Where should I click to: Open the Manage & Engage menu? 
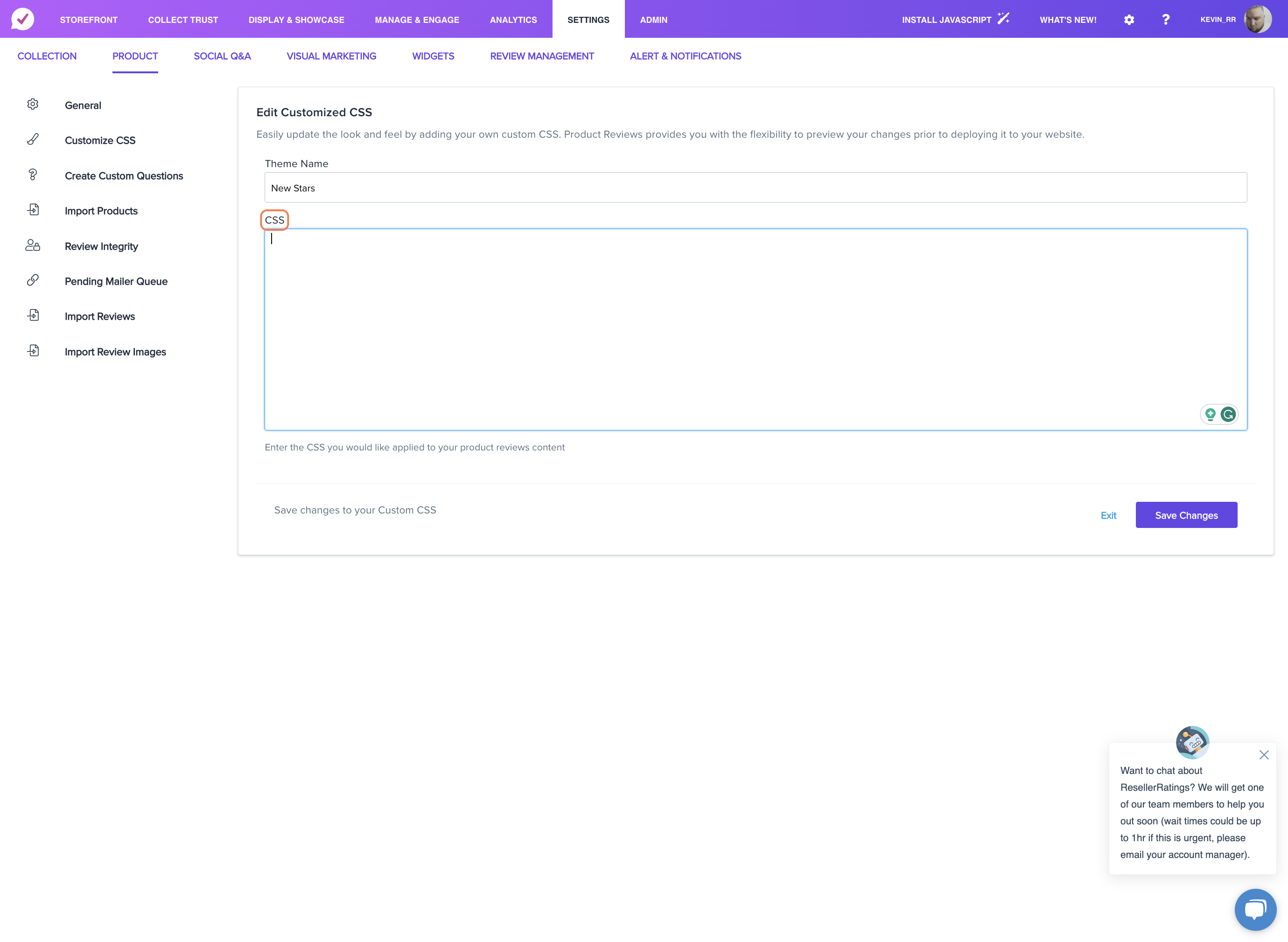[x=417, y=20]
